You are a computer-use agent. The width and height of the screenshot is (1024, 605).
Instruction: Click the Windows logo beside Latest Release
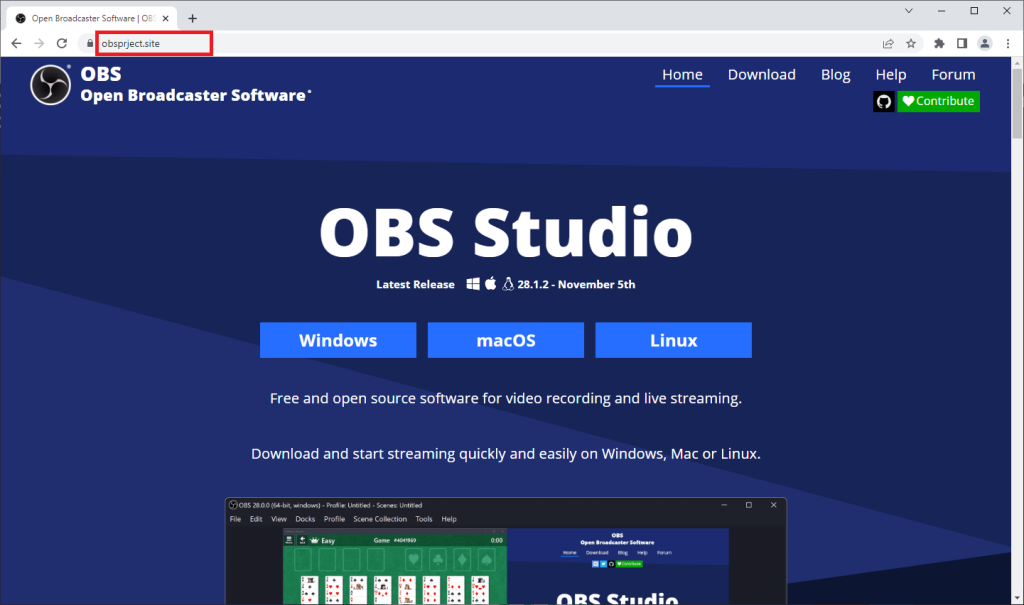click(x=473, y=284)
